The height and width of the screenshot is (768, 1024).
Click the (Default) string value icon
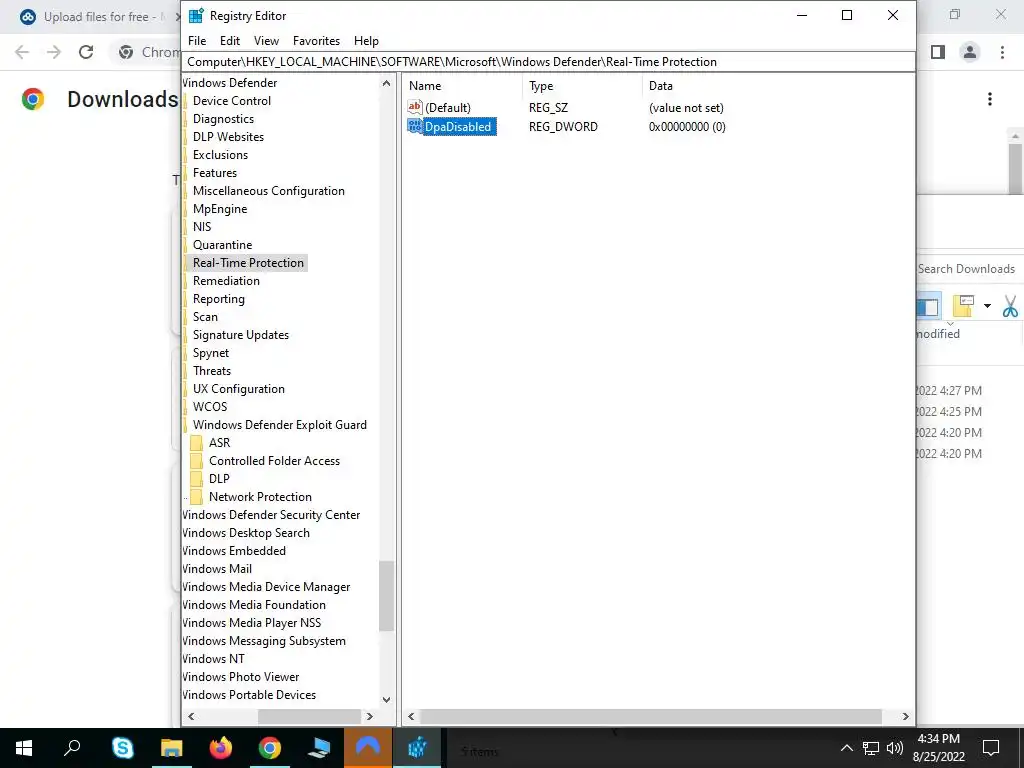tap(415, 107)
